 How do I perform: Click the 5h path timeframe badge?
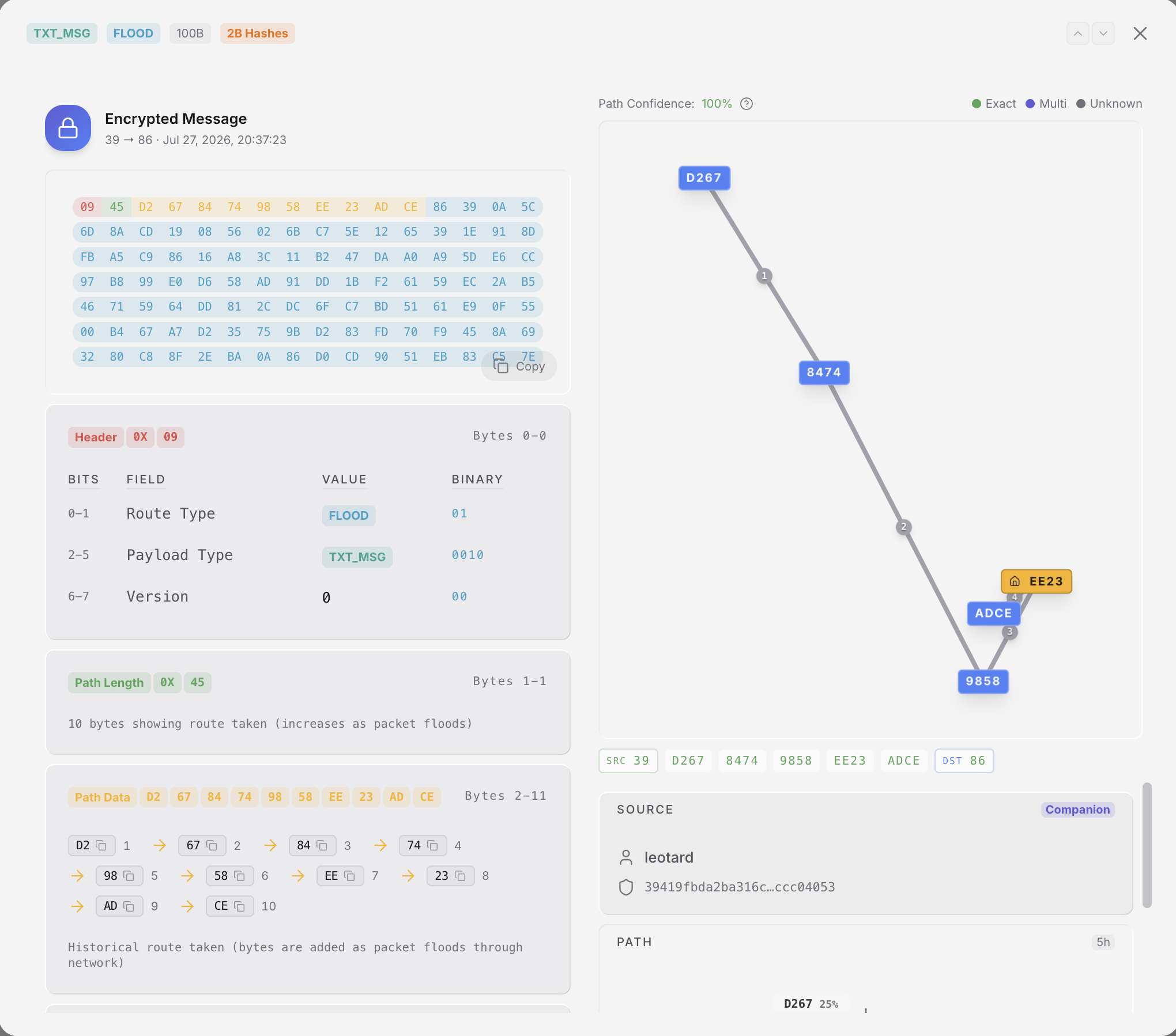(1103, 942)
